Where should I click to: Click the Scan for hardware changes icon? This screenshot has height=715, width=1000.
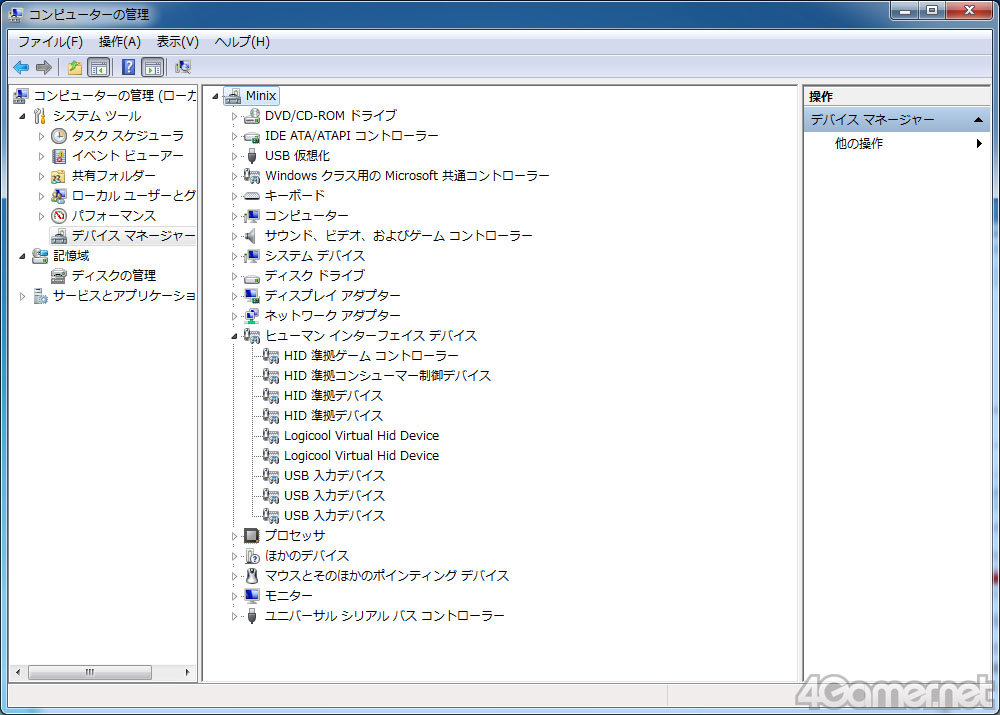[x=183, y=68]
